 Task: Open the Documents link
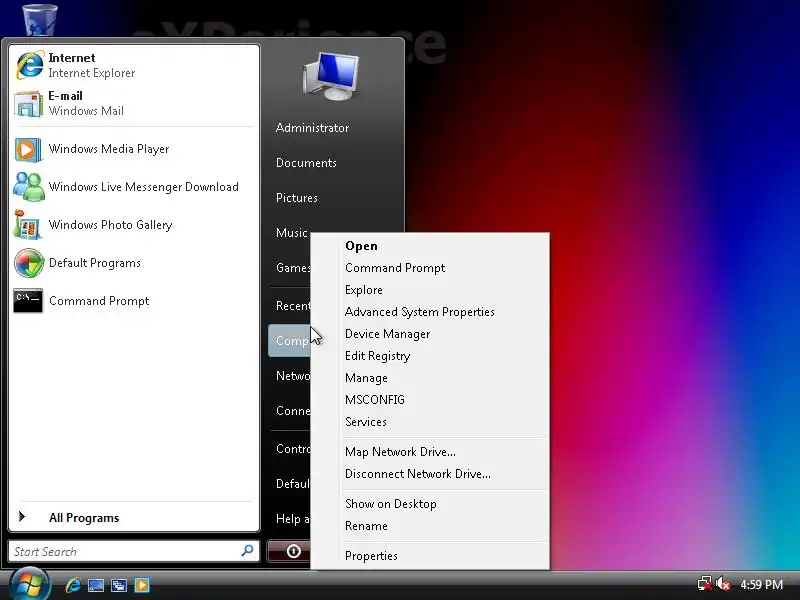306,163
